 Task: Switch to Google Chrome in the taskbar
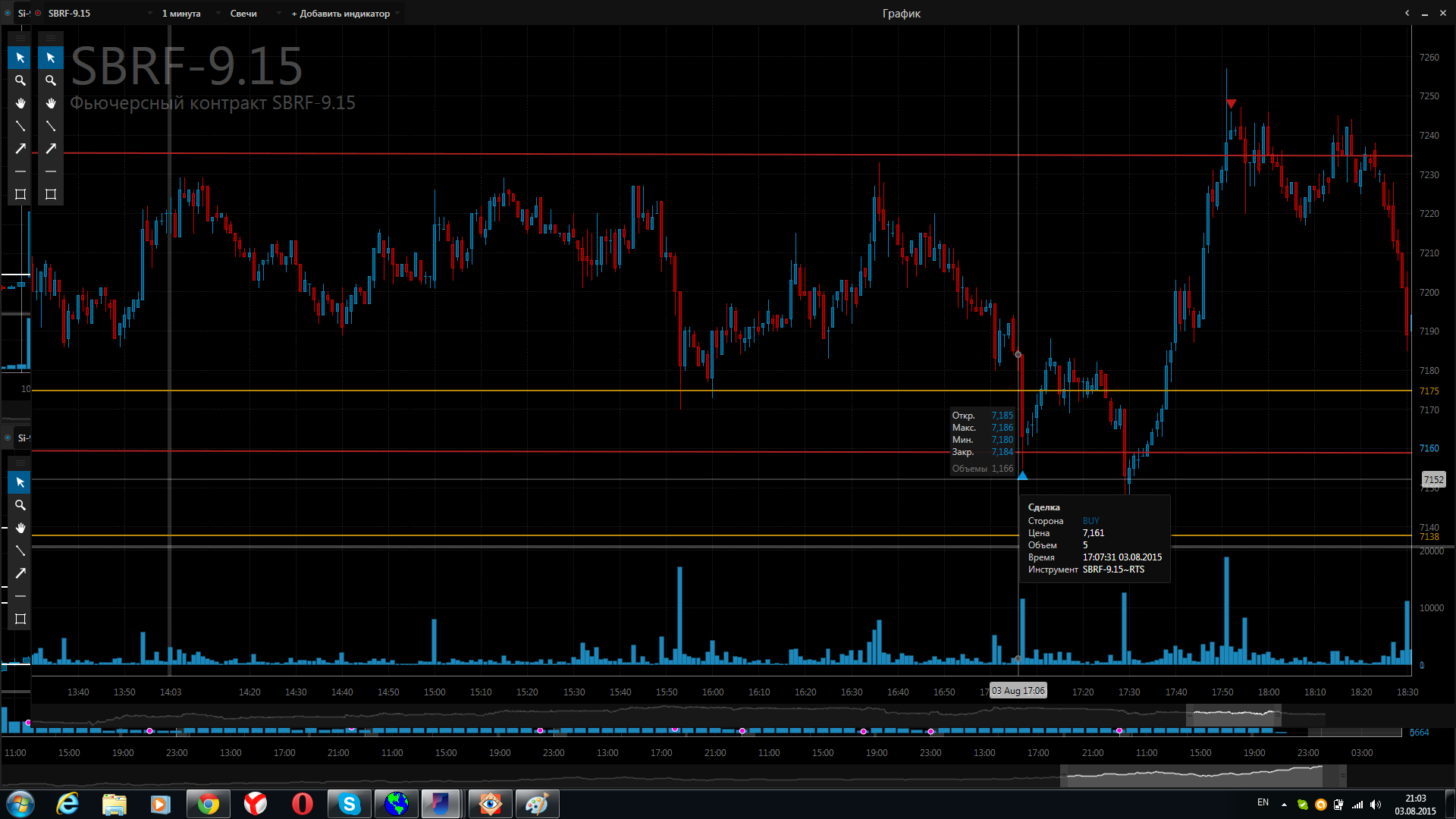point(209,804)
